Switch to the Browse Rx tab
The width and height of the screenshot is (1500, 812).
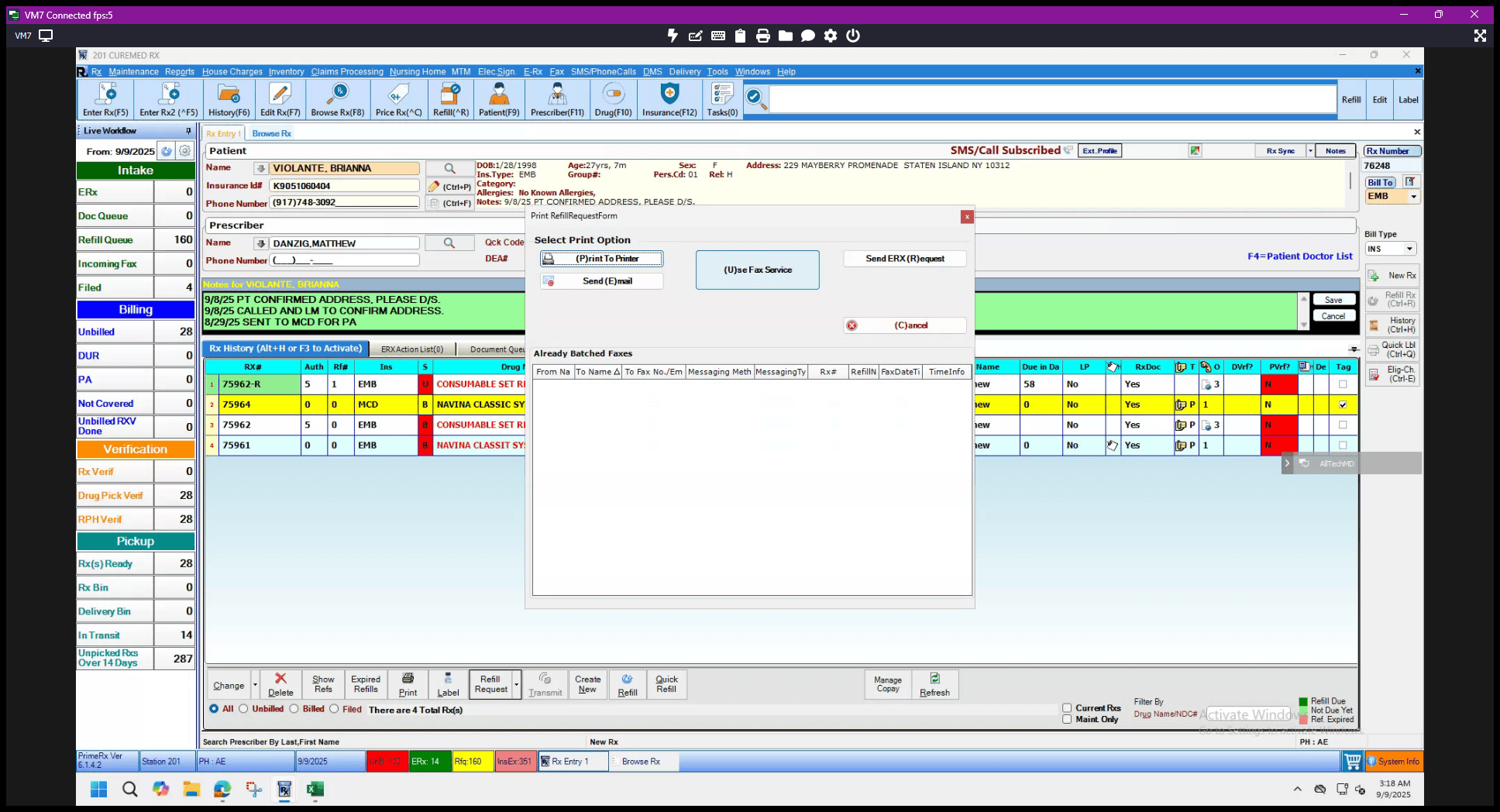coord(271,133)
